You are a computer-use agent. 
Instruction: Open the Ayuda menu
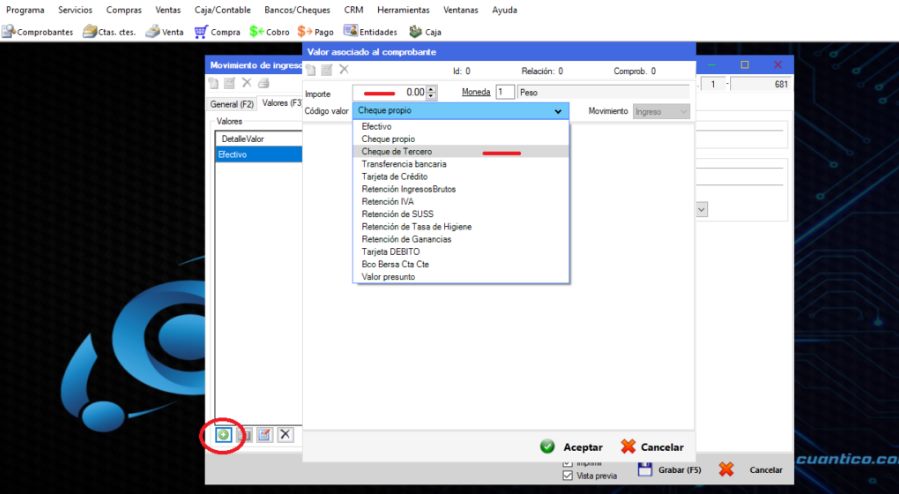505,10
